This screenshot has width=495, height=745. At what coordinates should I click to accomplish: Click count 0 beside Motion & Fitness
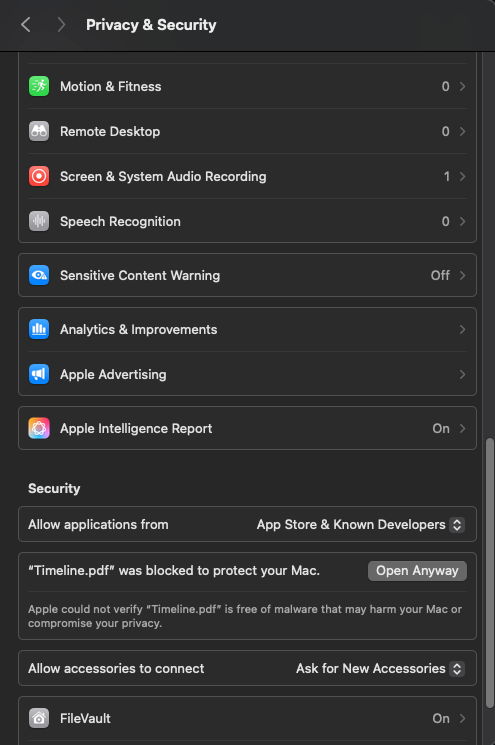pyautogui.click(x=446, y=86)
